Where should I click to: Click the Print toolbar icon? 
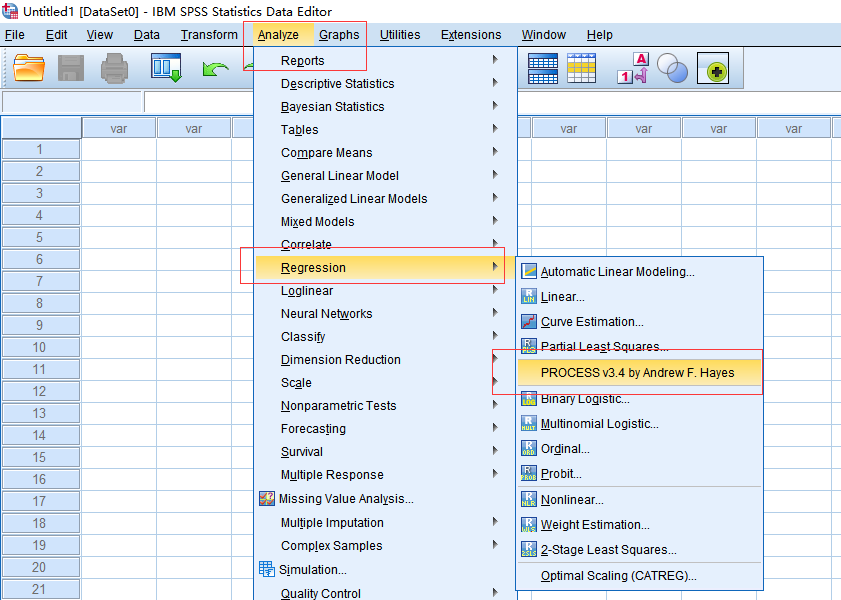114,69
